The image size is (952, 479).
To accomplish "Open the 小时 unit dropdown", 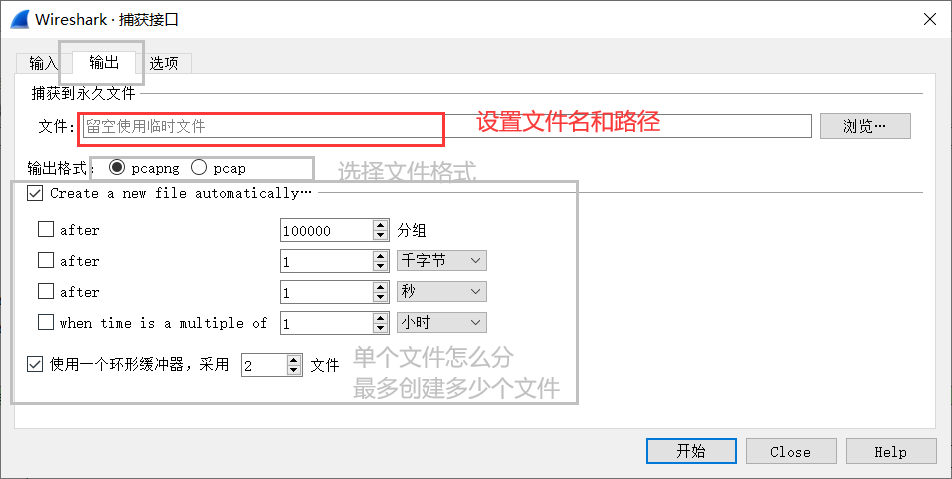I will click(441, 323).
